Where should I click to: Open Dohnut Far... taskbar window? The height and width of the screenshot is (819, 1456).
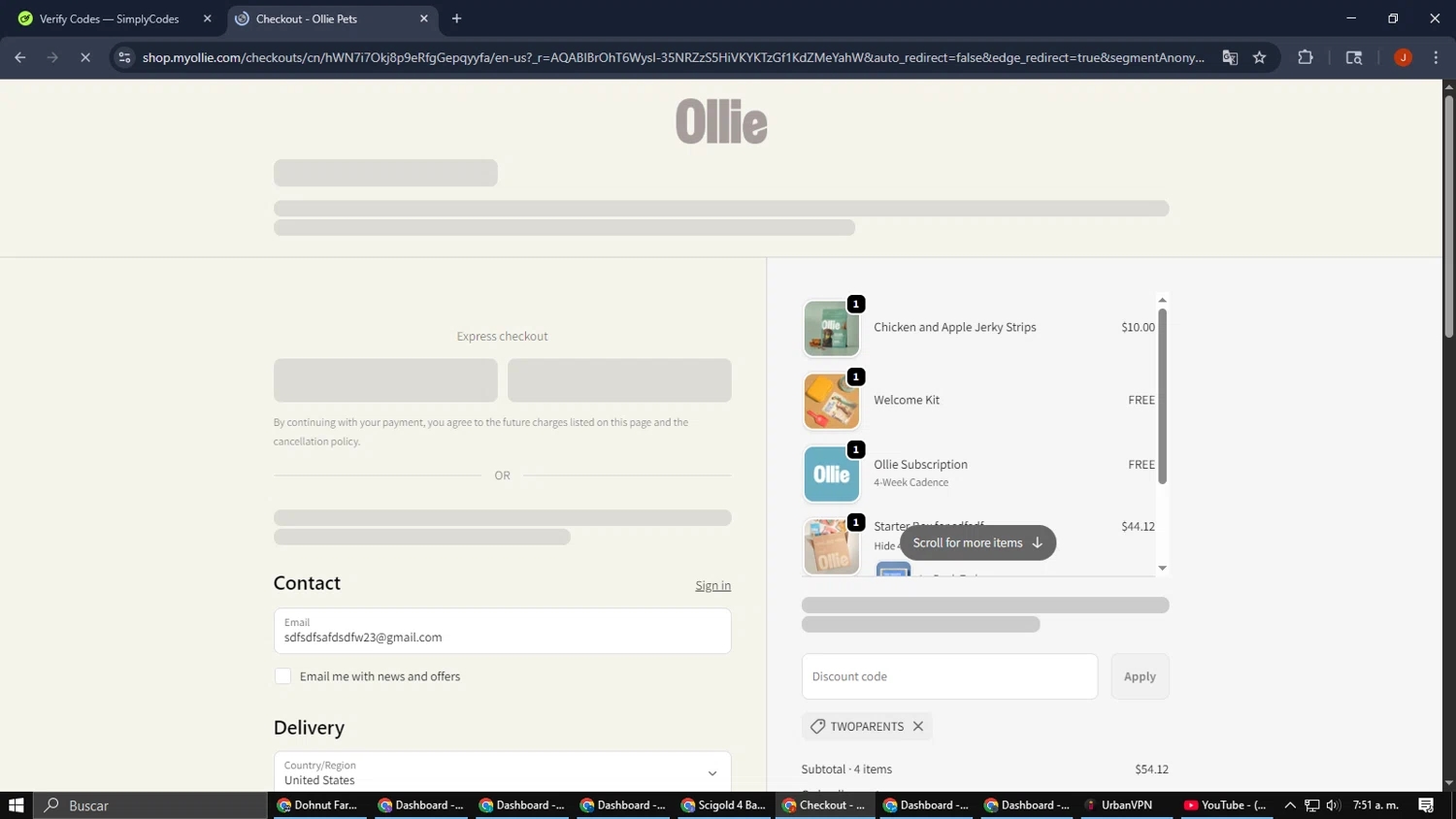click(317, 805)
